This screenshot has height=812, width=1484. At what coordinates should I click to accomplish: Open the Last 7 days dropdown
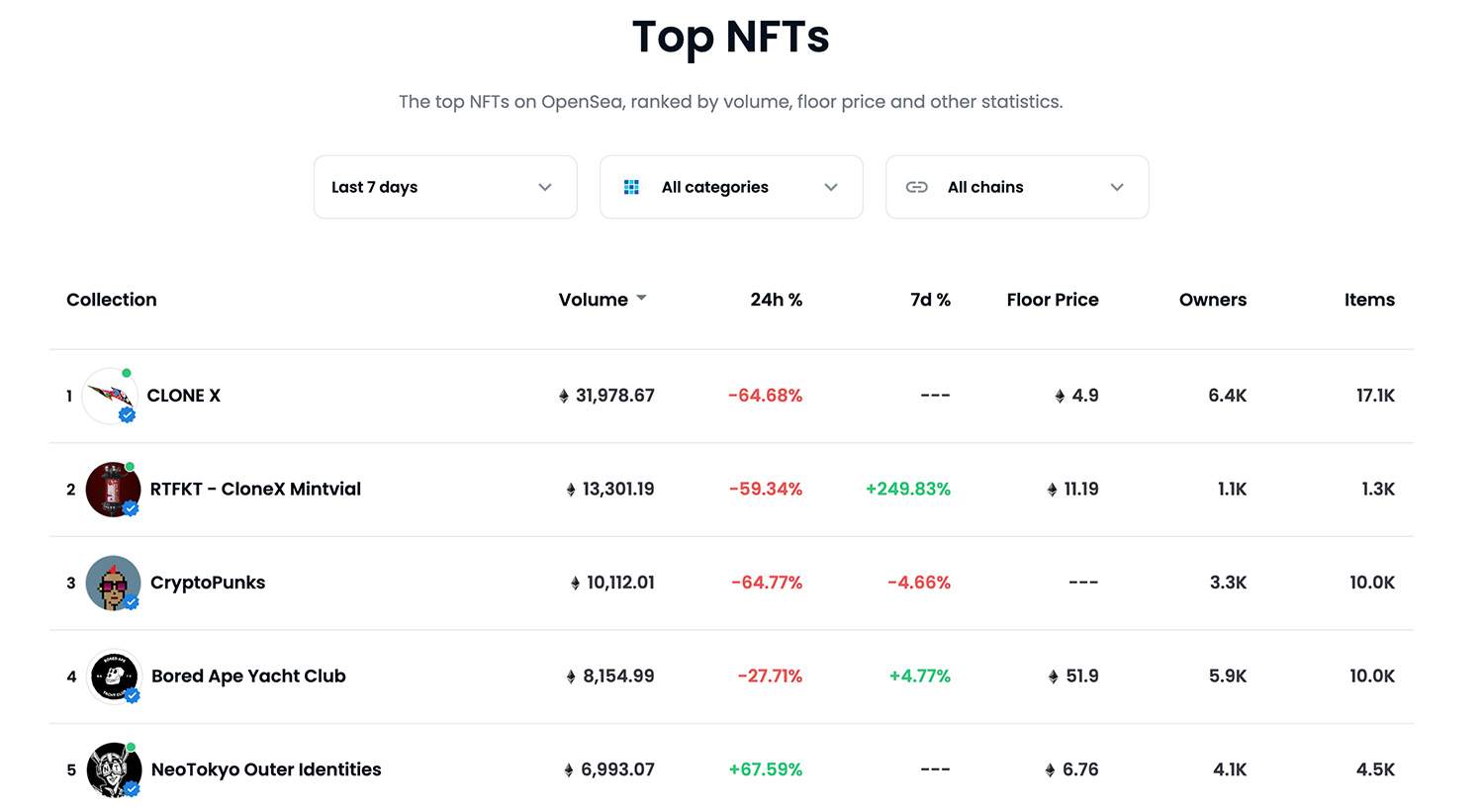click(445, 187)
